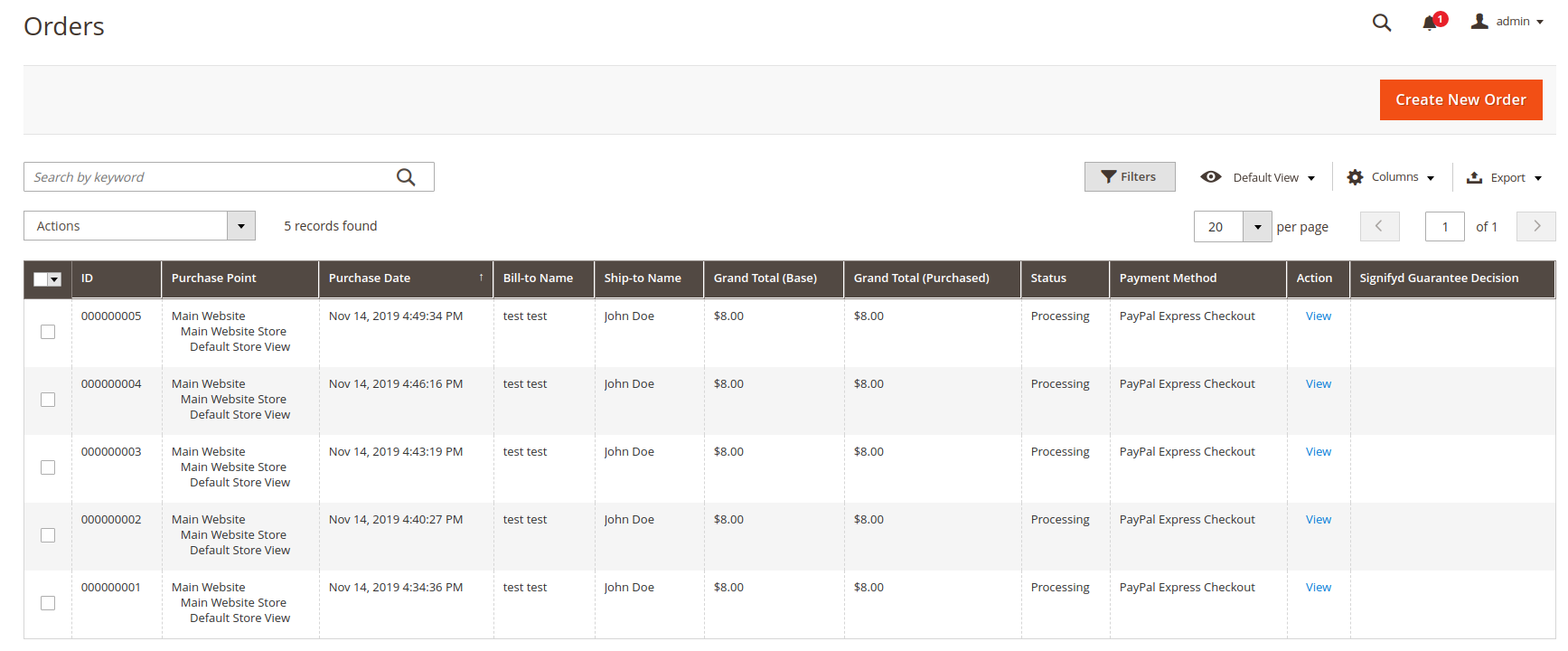Sort by Signifyd Guarantee Decision header
Image resolution: width=1568 pixels, height=651 pixels.
tap(1451, 278)
